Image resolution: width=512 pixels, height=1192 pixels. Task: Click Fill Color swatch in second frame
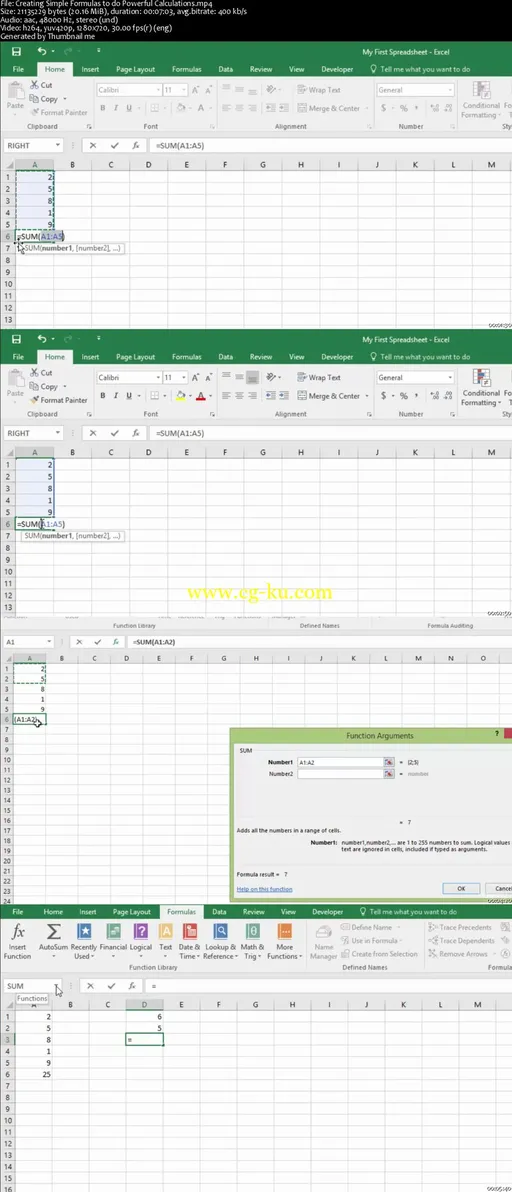[180, 396]
